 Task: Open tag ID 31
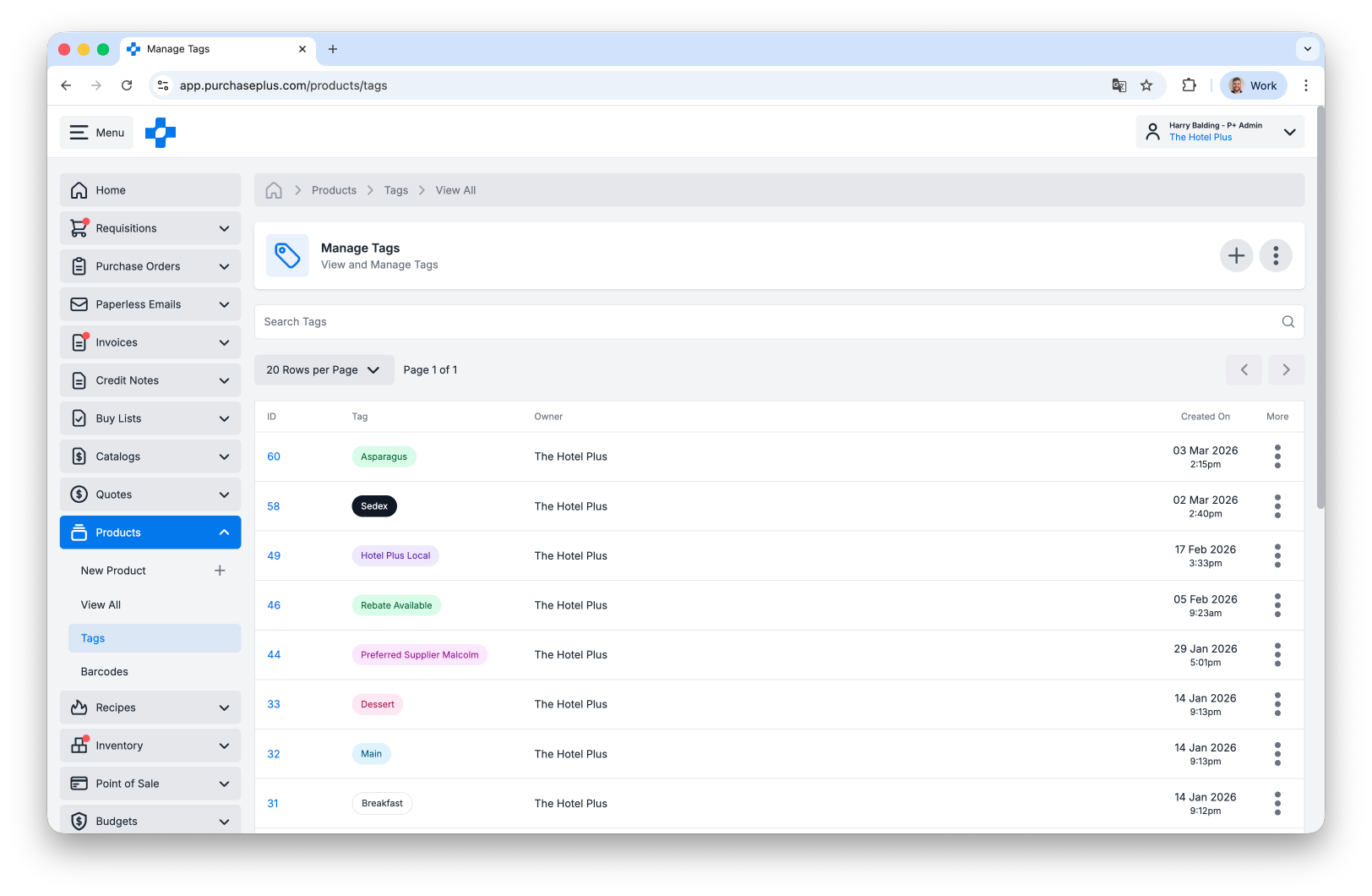[x=273, y=804]
